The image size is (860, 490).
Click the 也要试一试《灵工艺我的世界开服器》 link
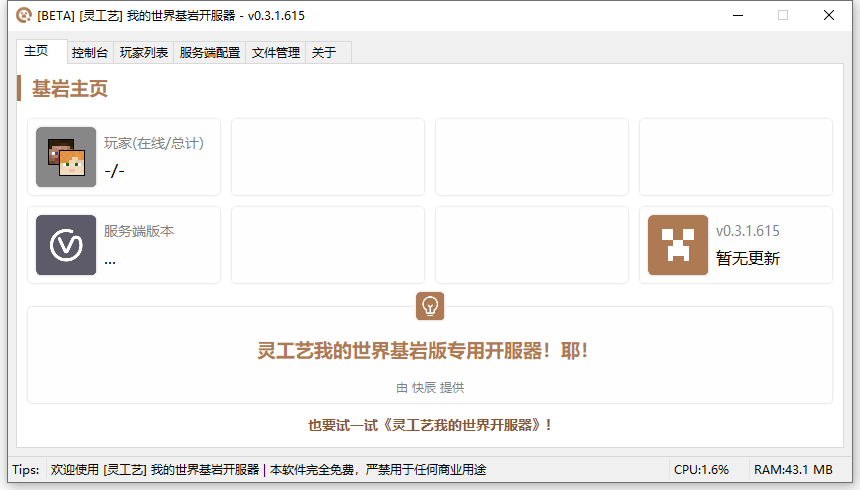430,425
